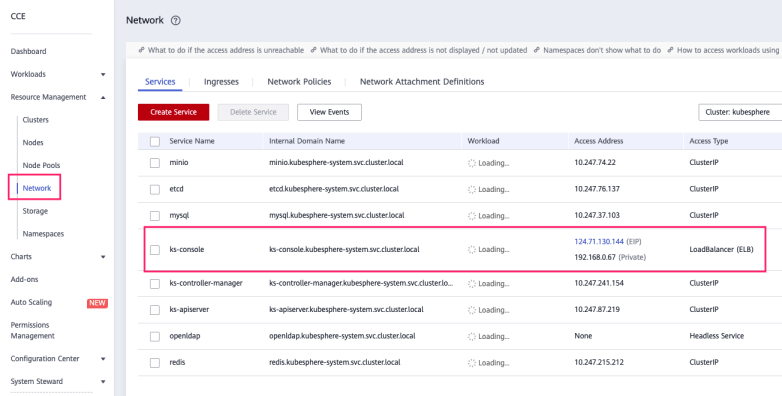Open Namespaces in the sidebar
The image size is (782, 396).
(x=43, y=234)
